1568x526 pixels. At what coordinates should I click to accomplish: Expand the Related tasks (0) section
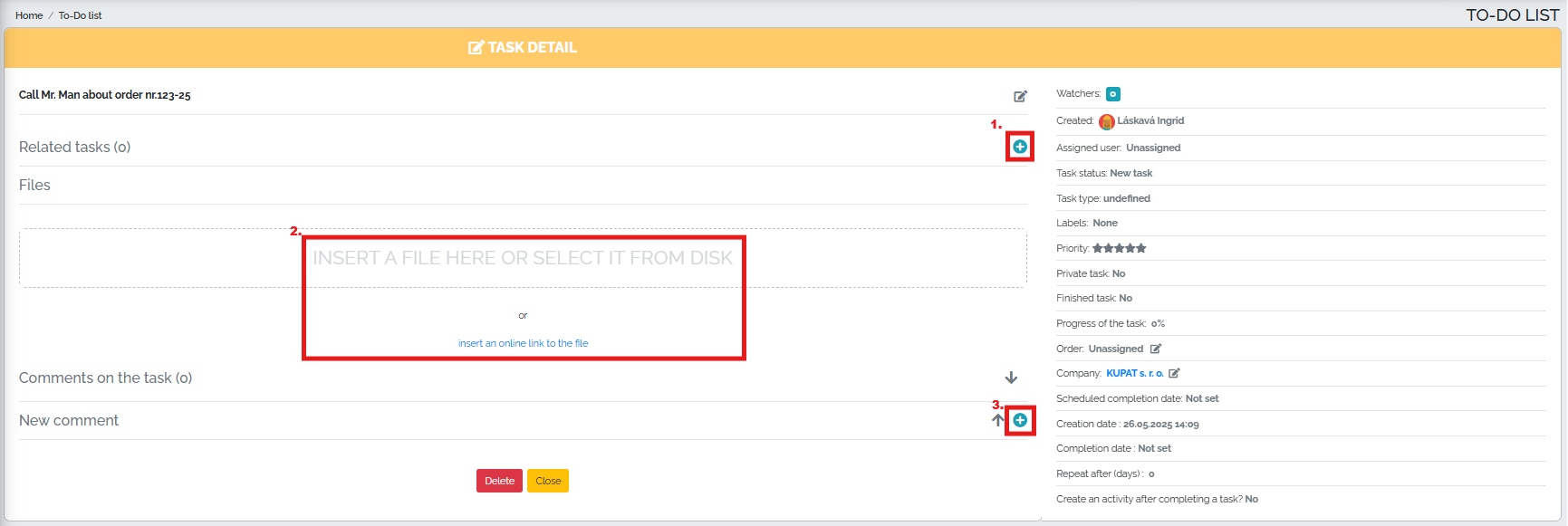pos(75,147)
